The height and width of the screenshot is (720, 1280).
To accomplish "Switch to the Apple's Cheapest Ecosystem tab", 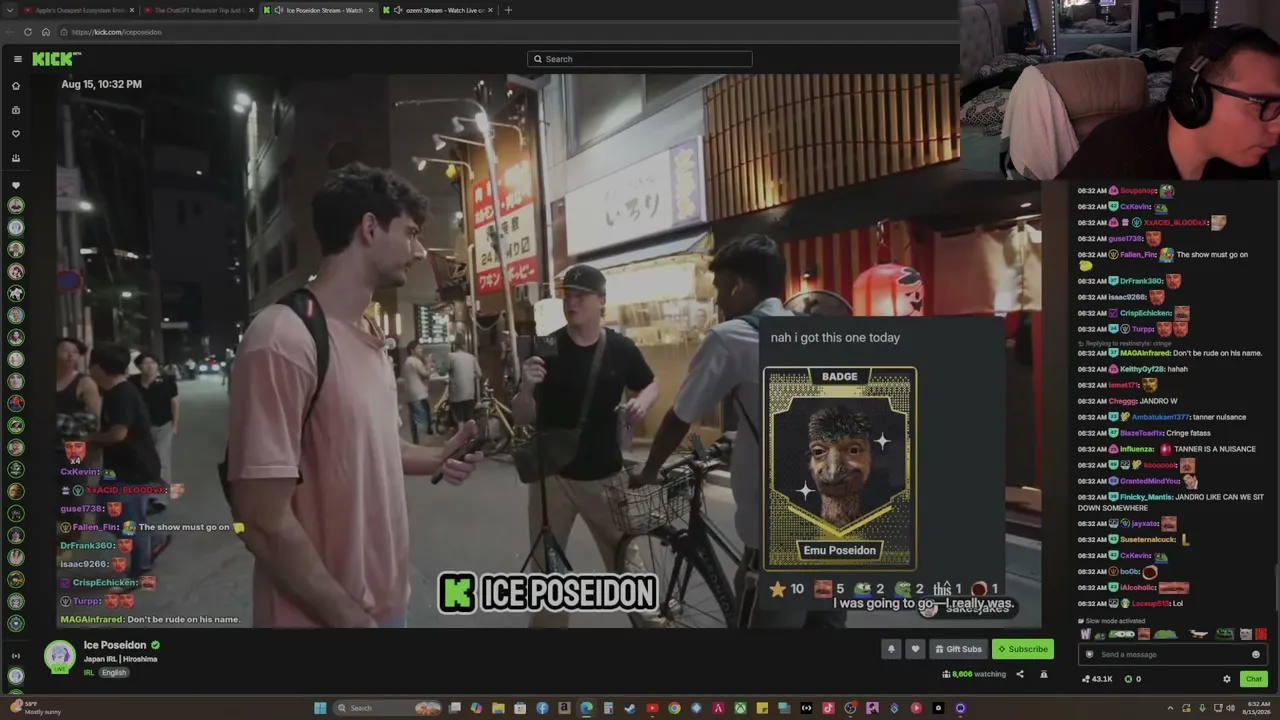I will pos(79,10).
